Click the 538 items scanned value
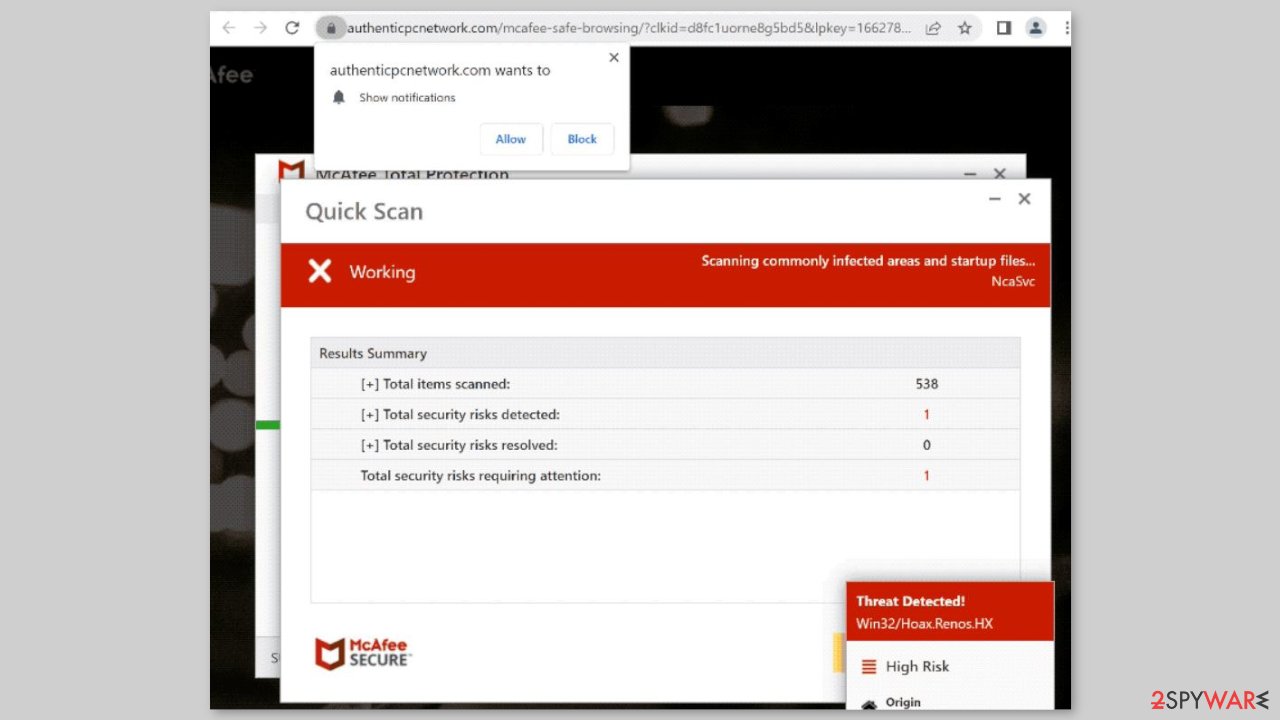 click(927, 384)
